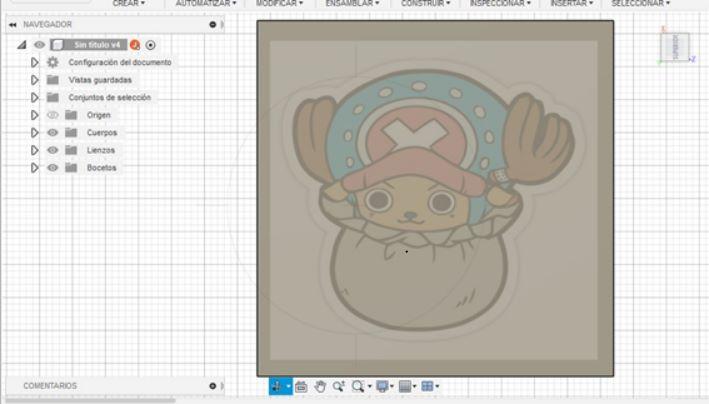Click the NAVEGADOR panel minus circle icon

pos(213,24)
